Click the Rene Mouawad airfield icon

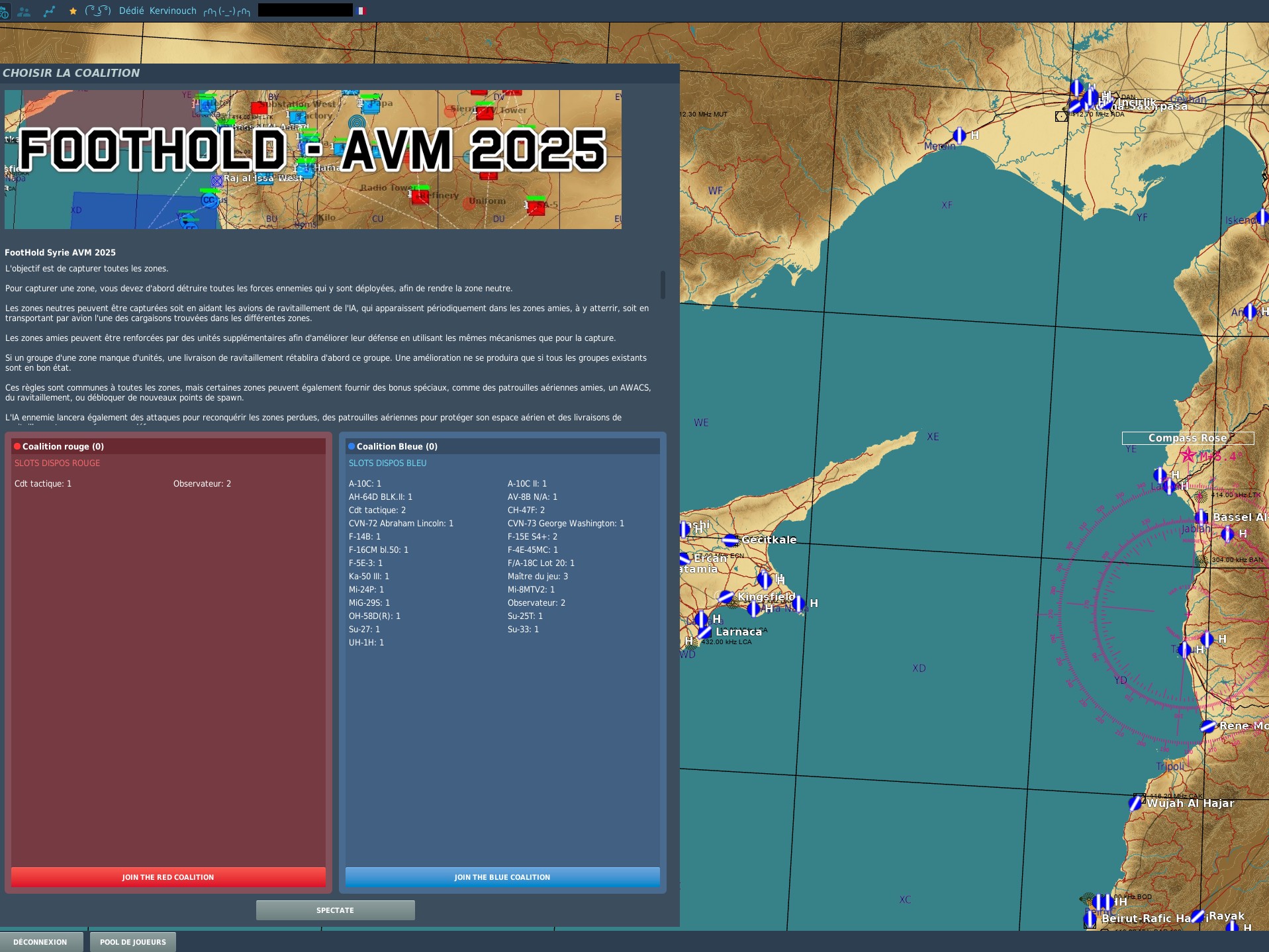click(1208, 726)
